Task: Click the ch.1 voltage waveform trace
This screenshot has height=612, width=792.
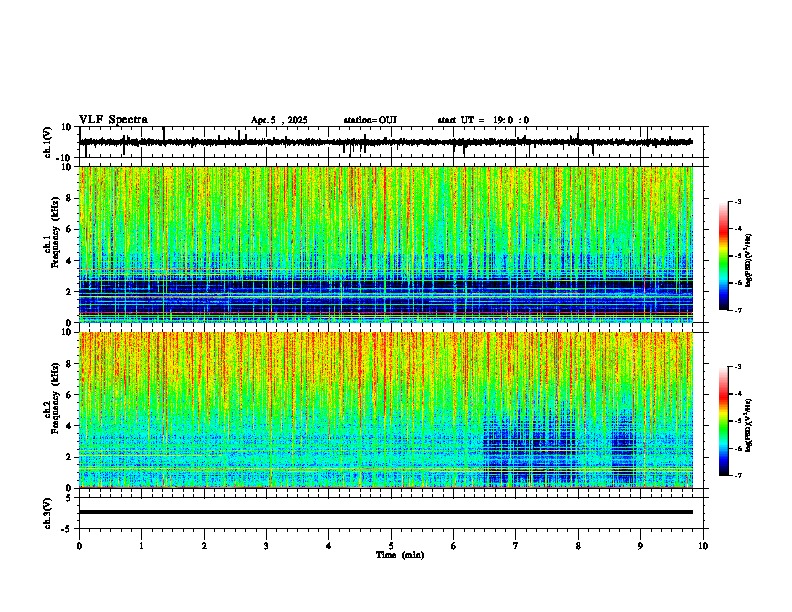Action: click(386, 142)
